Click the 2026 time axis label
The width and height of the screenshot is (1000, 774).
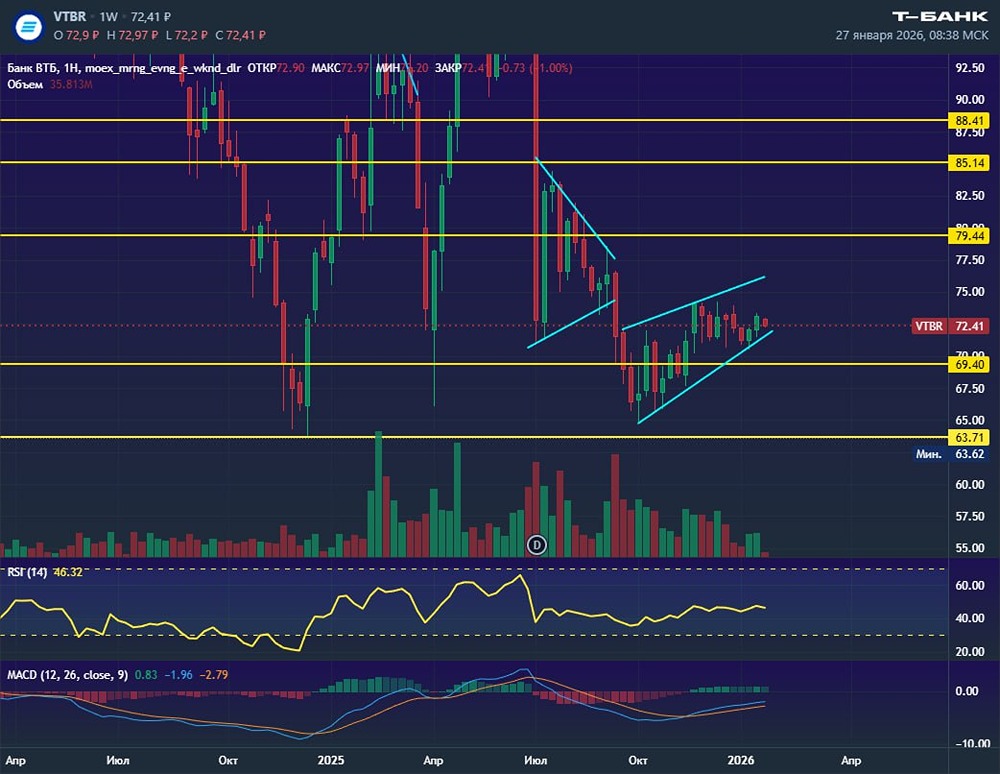coord(740,760)
